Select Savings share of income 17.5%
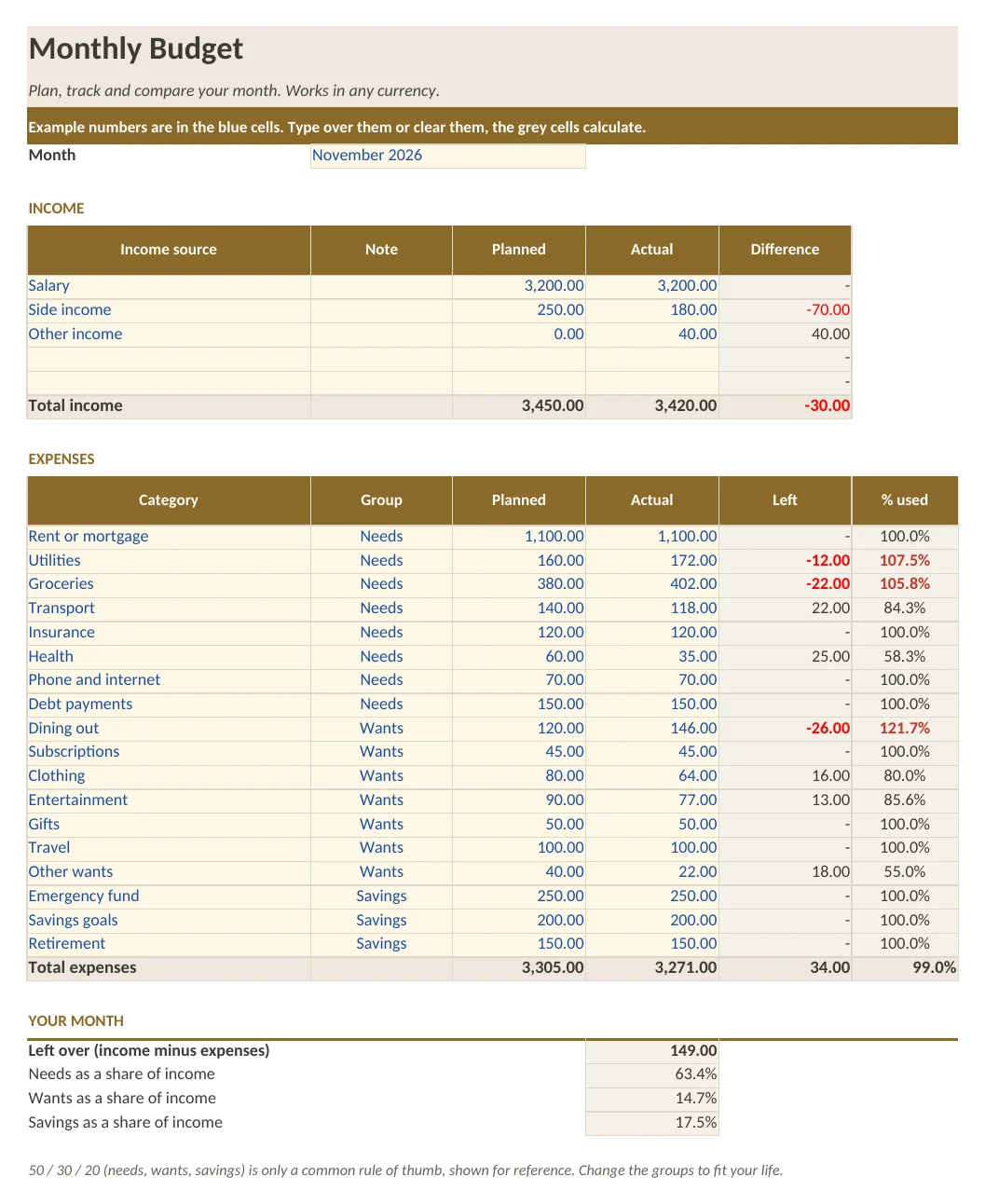 click(x=652, y=1123)
